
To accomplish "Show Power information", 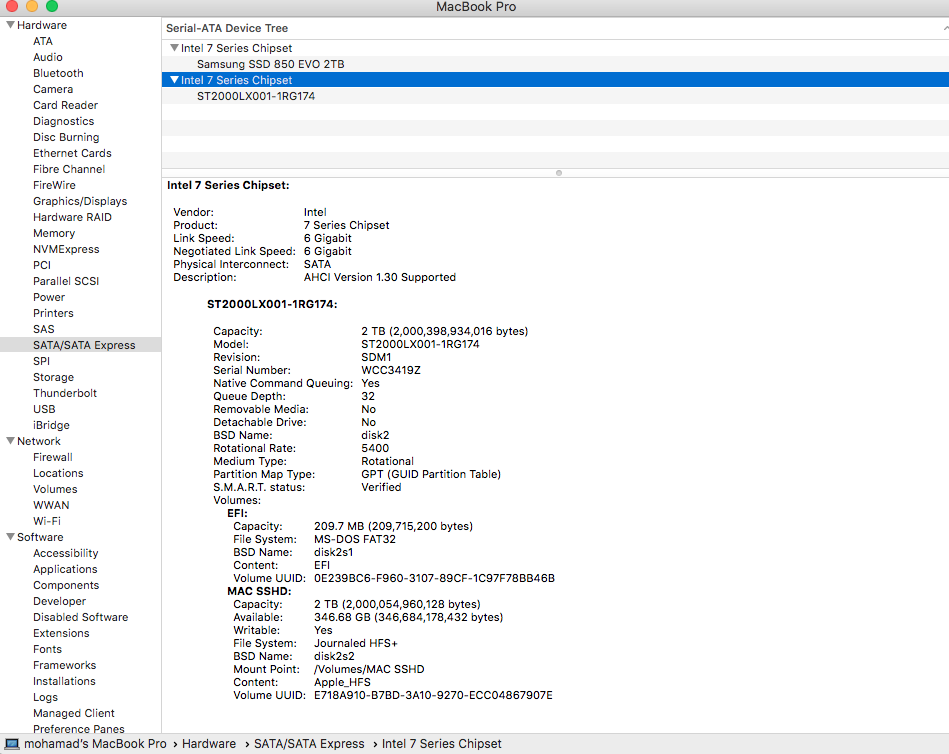I will pyautogui.click(x=49, y=297).
